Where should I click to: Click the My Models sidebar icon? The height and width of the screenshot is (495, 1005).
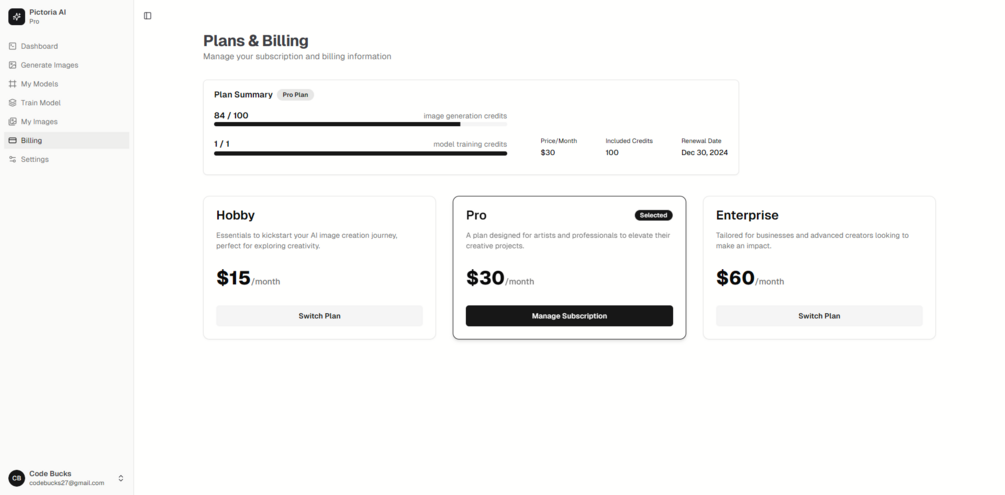[x=13, y=84]
